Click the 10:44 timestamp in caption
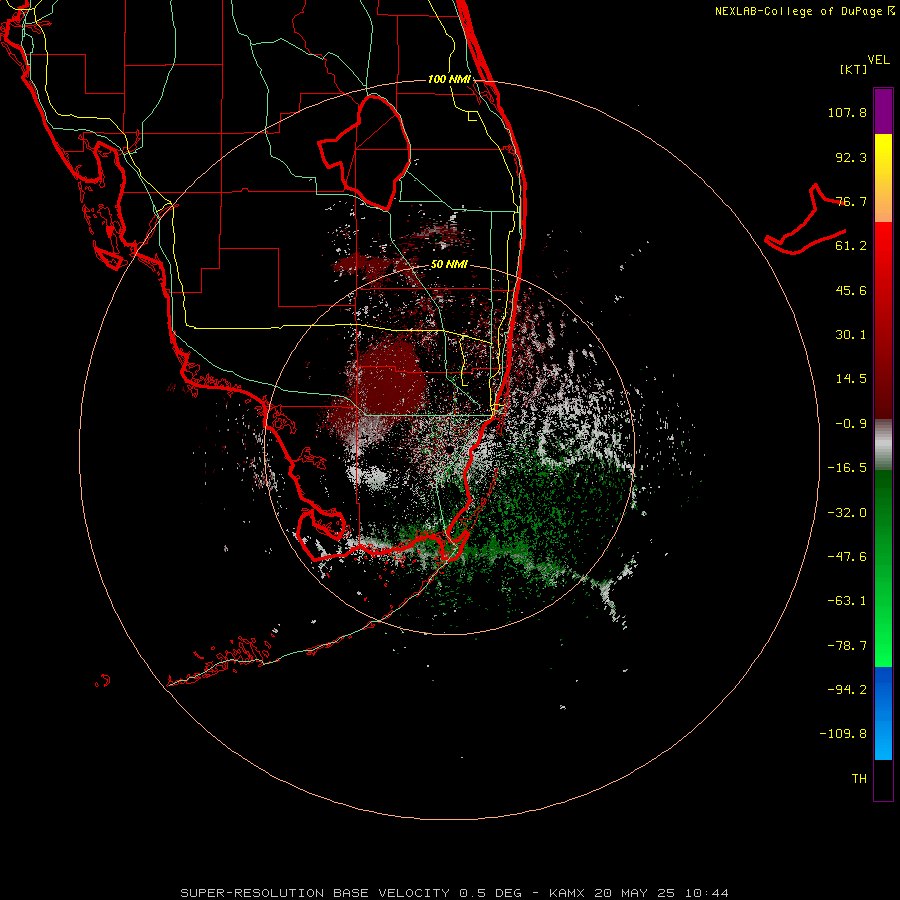Viewport: 900px width, 900px height. coord(707,893)
